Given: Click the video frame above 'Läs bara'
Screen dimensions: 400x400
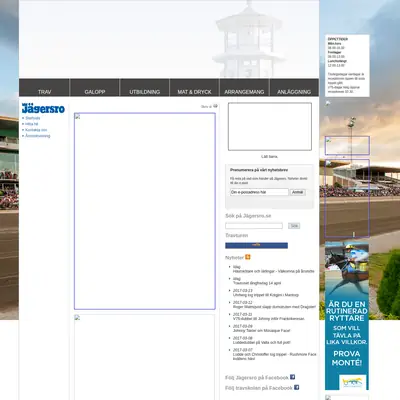Looking at the screenshot, I should (x=270, y=127).
